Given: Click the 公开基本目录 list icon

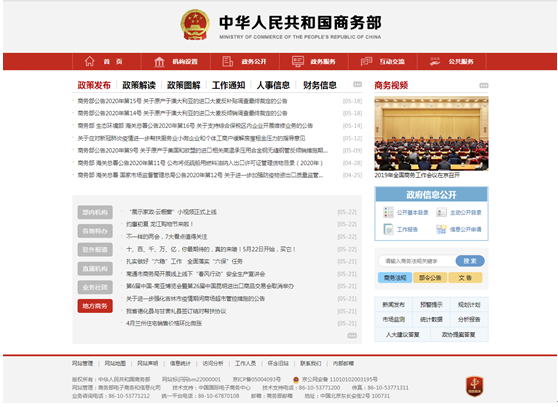Looking at the screenshot, I should (388, 212).
